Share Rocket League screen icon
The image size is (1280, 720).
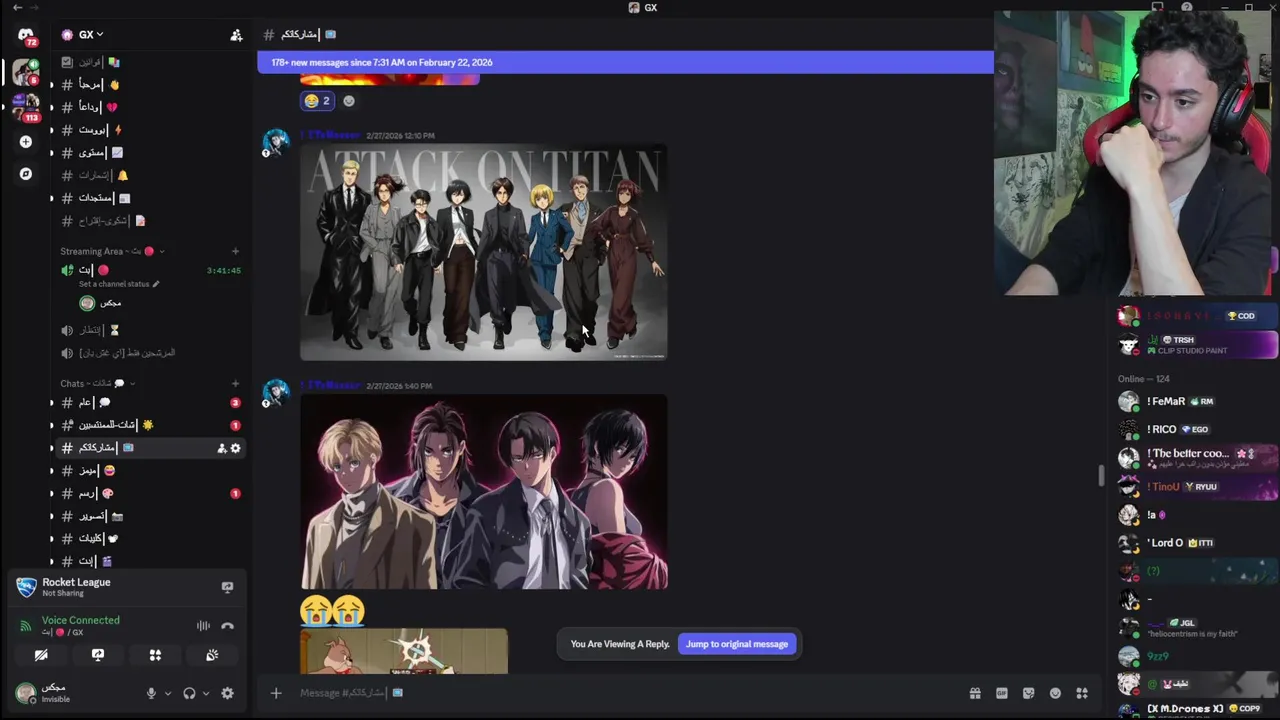click(227, 587)
